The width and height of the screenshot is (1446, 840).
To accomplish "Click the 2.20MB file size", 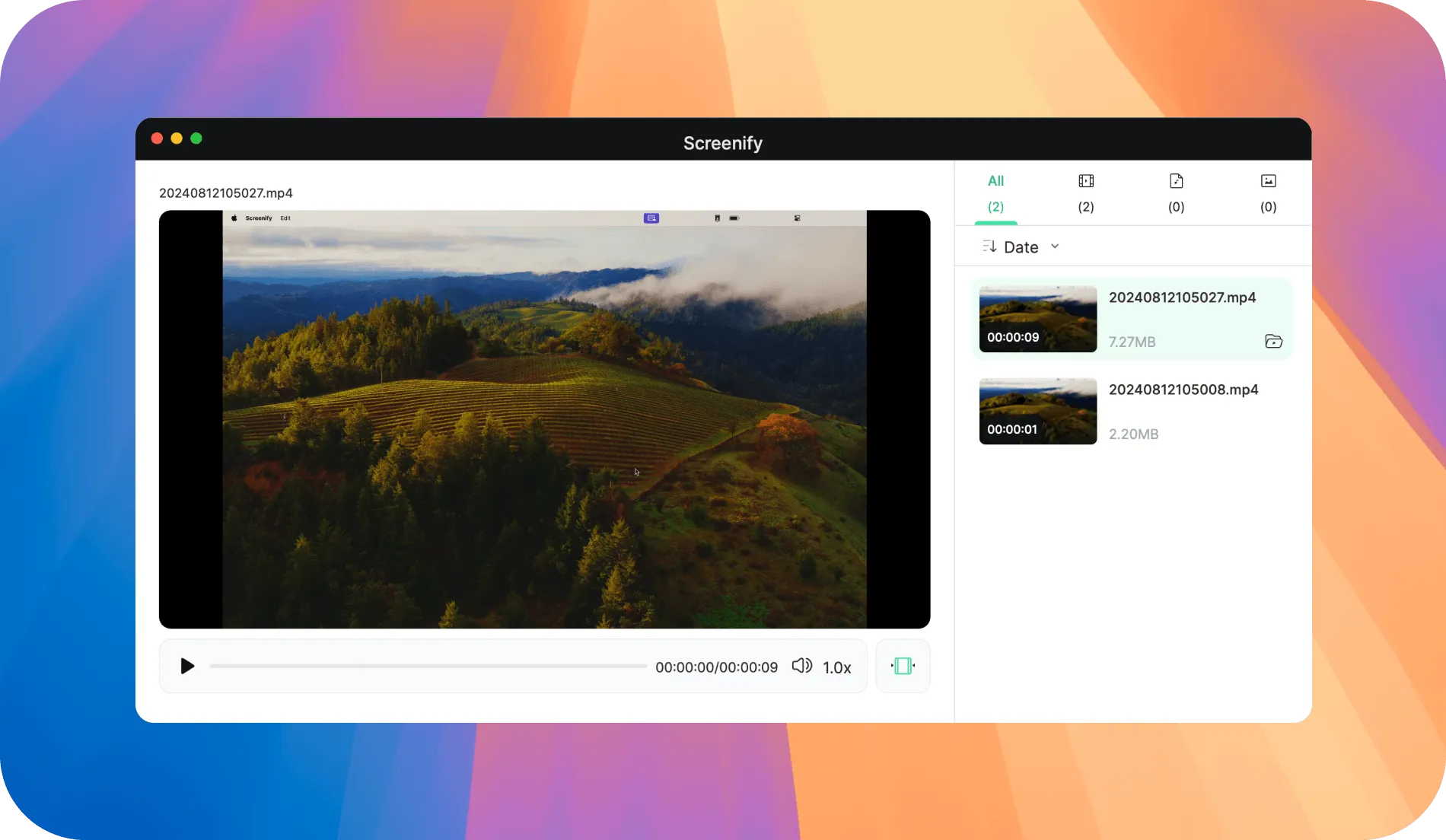I will [1133, 434].
